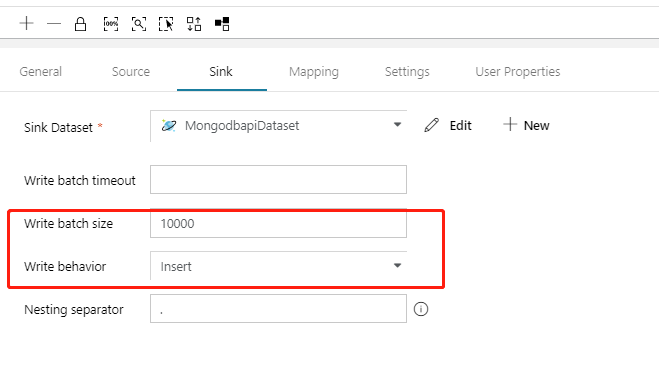Click the Write batch size label

69,223
